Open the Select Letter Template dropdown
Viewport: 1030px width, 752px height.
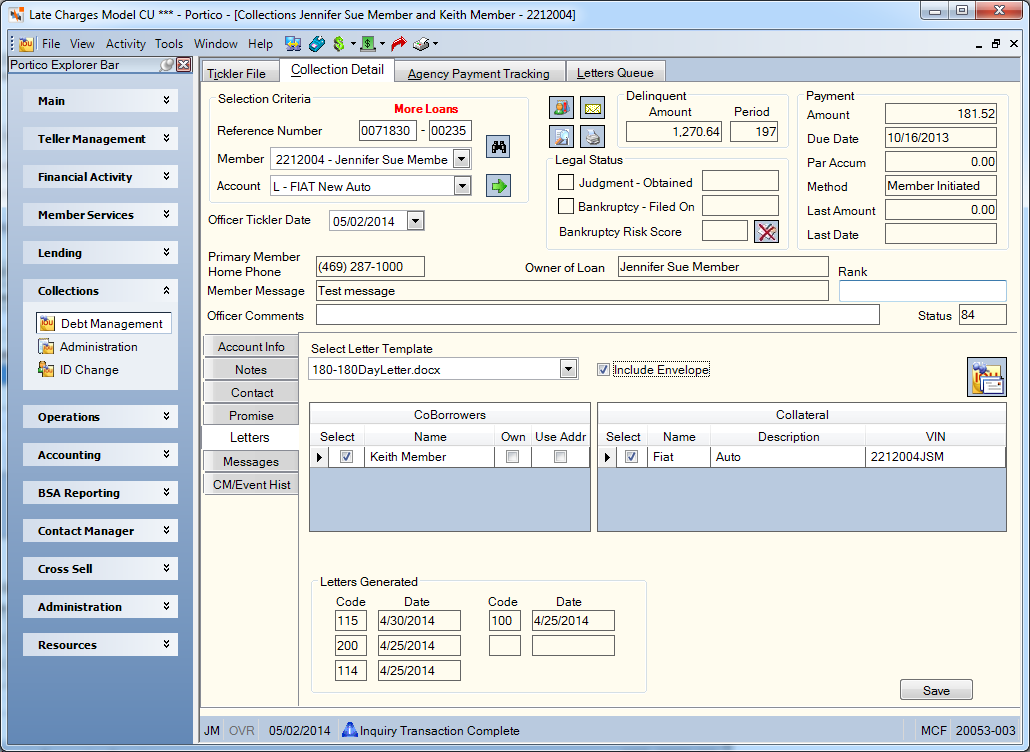point(568,369)
